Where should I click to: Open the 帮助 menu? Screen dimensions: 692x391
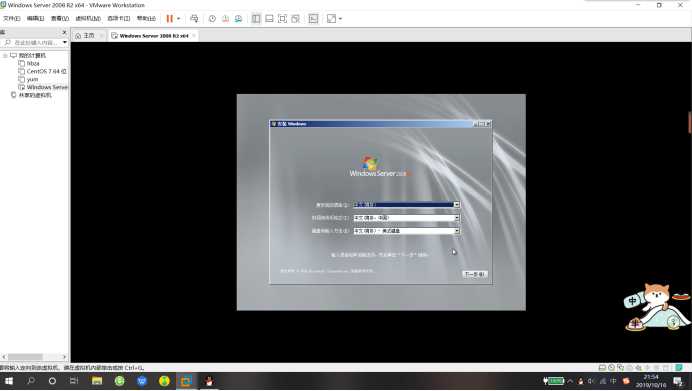tap(146, 19)
